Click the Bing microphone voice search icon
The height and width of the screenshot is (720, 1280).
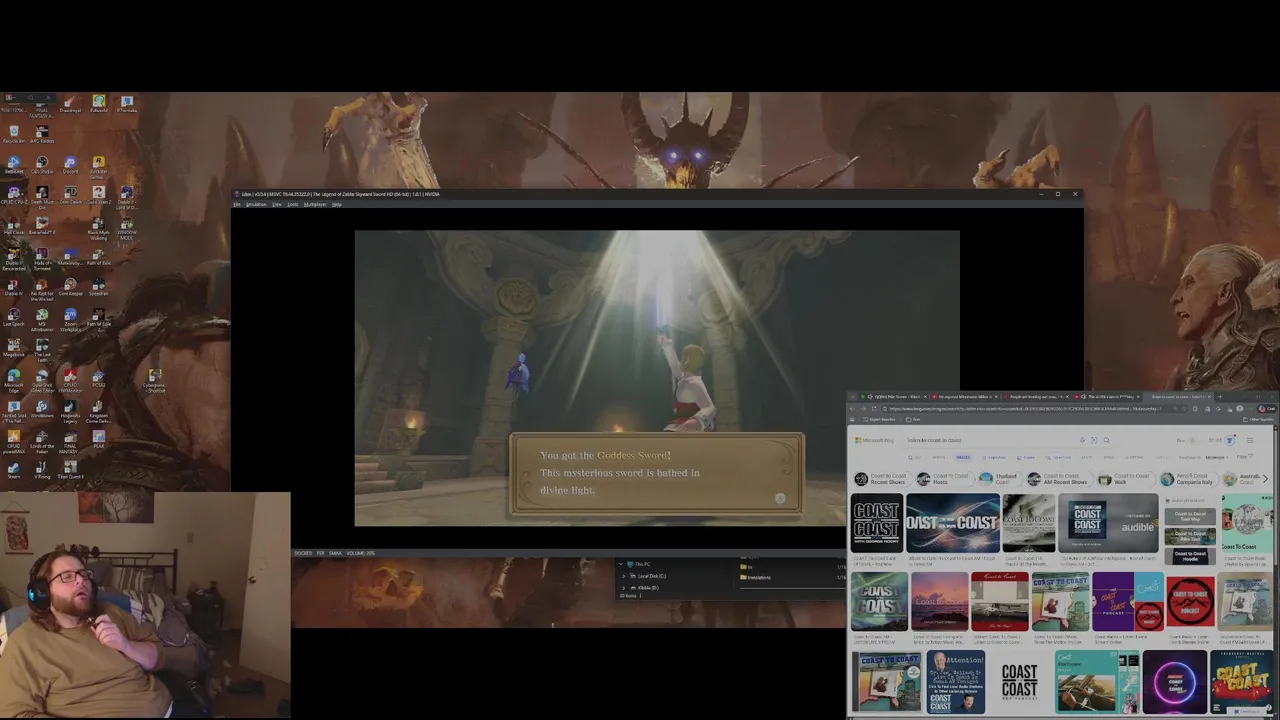tap(1082, 440)
